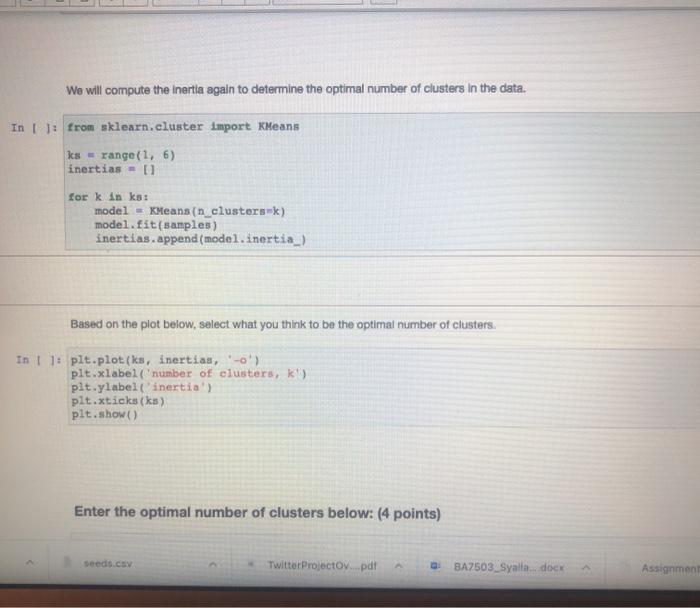The image size is (700, 608).
Task: Open the BA7503_Syalla...docx download
Action: pos(508,567)
